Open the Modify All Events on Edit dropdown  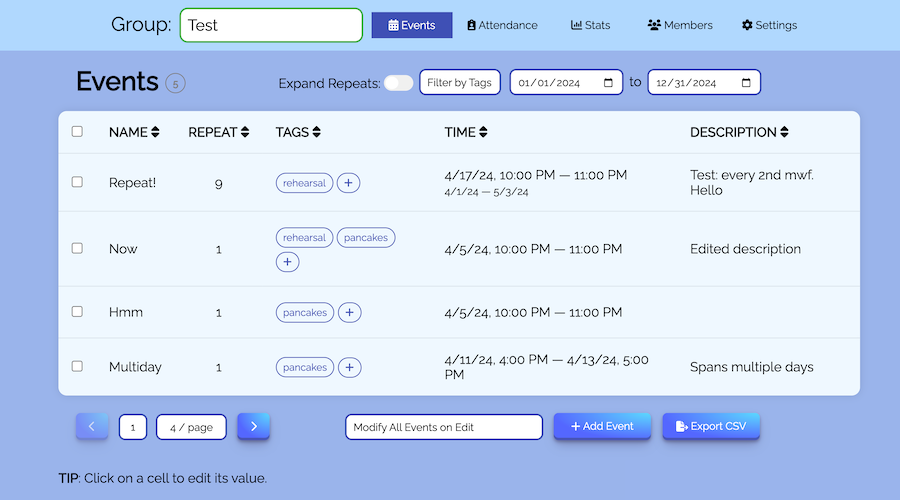tap(443, 427)
